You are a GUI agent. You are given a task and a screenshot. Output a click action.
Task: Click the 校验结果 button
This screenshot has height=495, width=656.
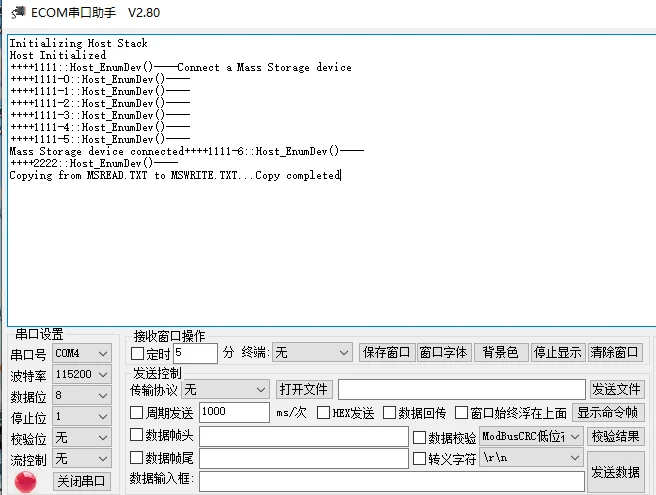pos(615,437)
